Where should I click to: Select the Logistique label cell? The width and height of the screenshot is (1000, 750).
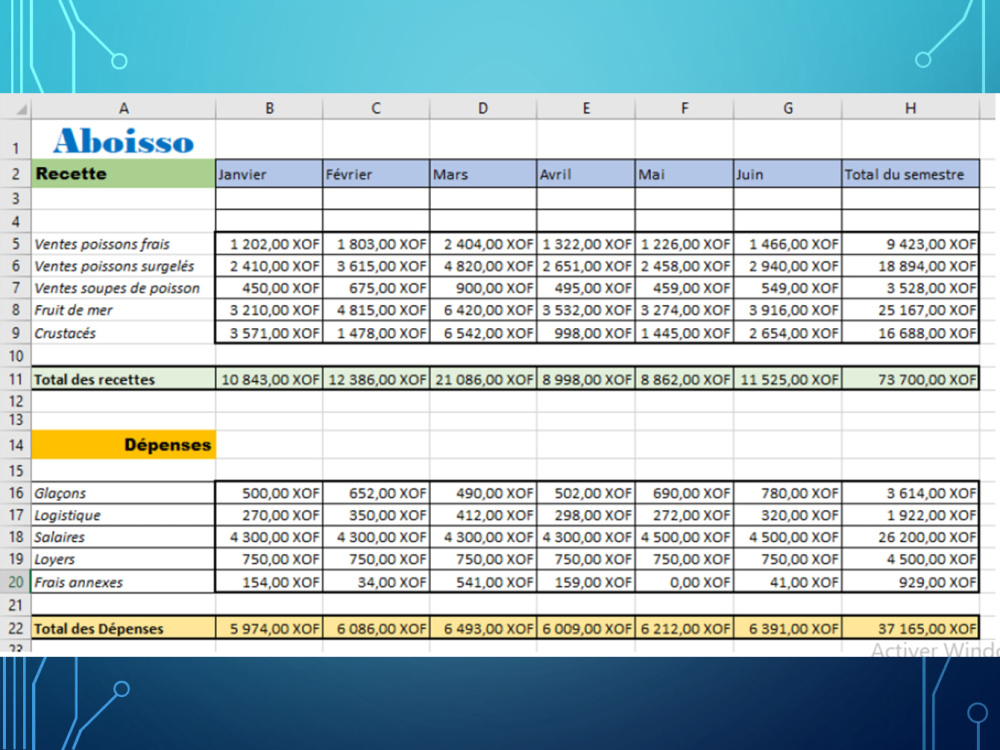coord(124,515)
